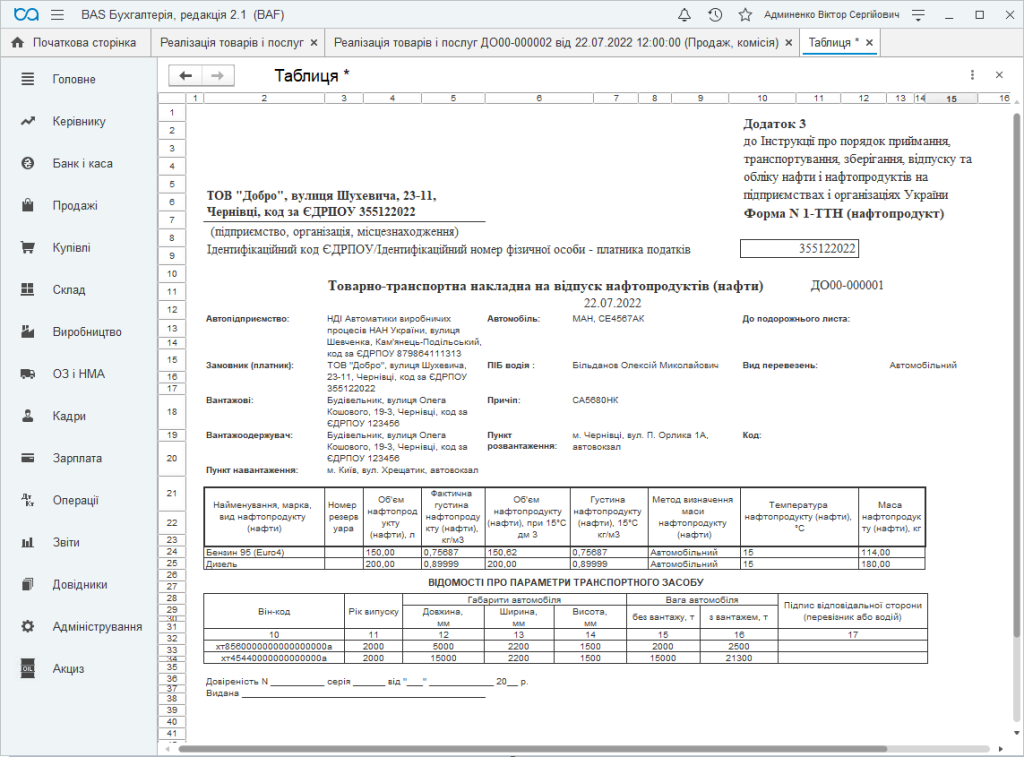Switch to Реалізація товарів і послуг list tab

point(232,42)
